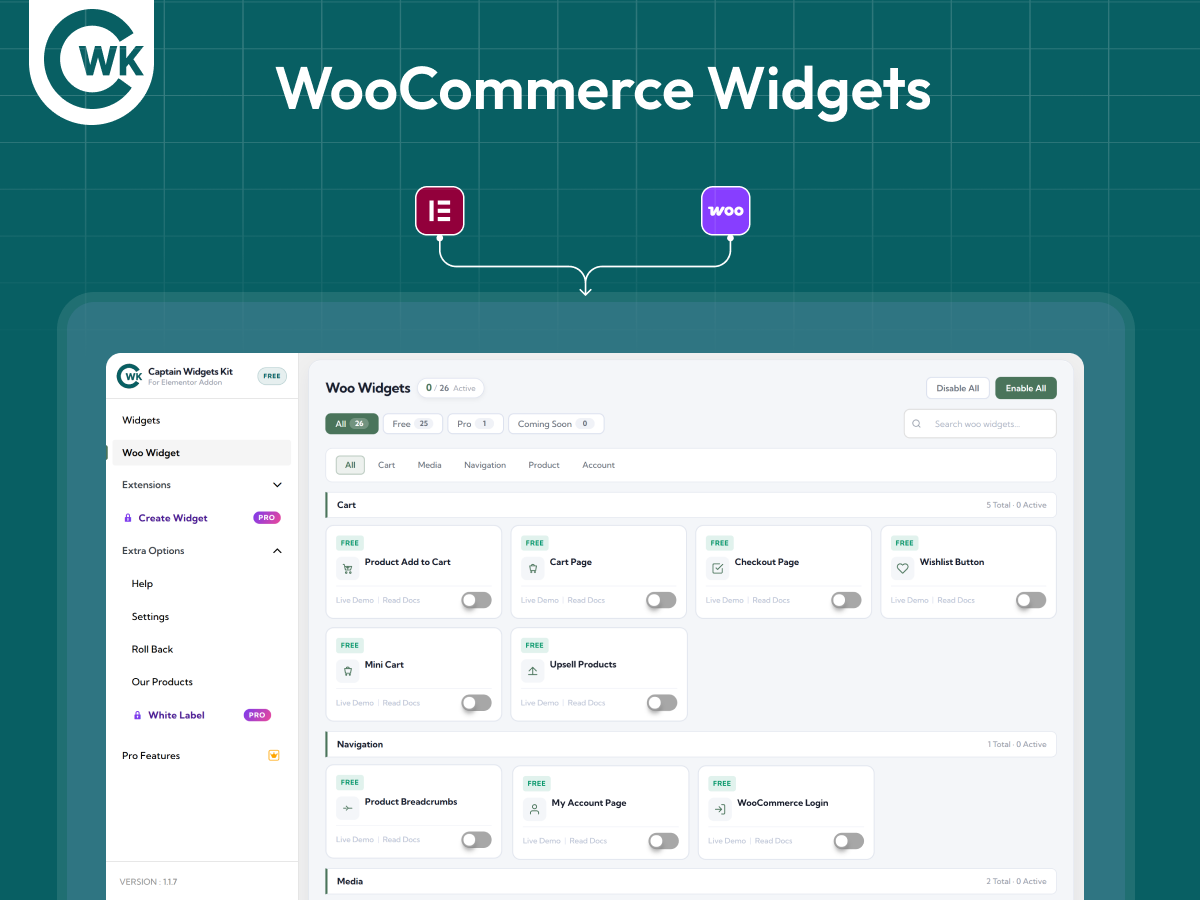Open Read Docs for Wishlist Button
The width and height of the screenshot is (1200, 900).
956,600
